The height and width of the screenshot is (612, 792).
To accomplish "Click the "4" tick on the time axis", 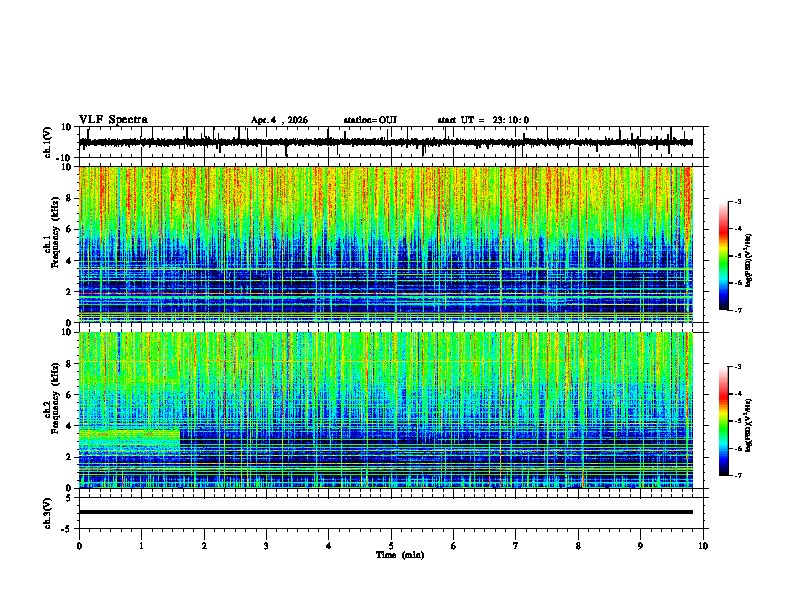I will coord(329,546).
